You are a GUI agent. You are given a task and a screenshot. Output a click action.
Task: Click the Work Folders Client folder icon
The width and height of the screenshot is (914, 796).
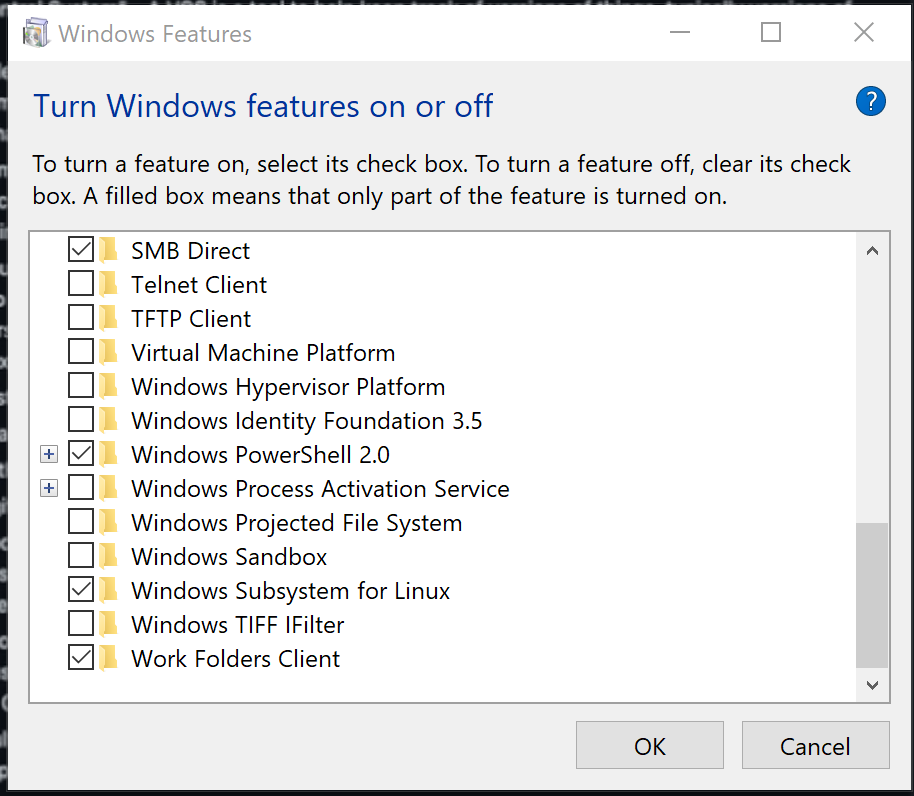coord(108,658)
